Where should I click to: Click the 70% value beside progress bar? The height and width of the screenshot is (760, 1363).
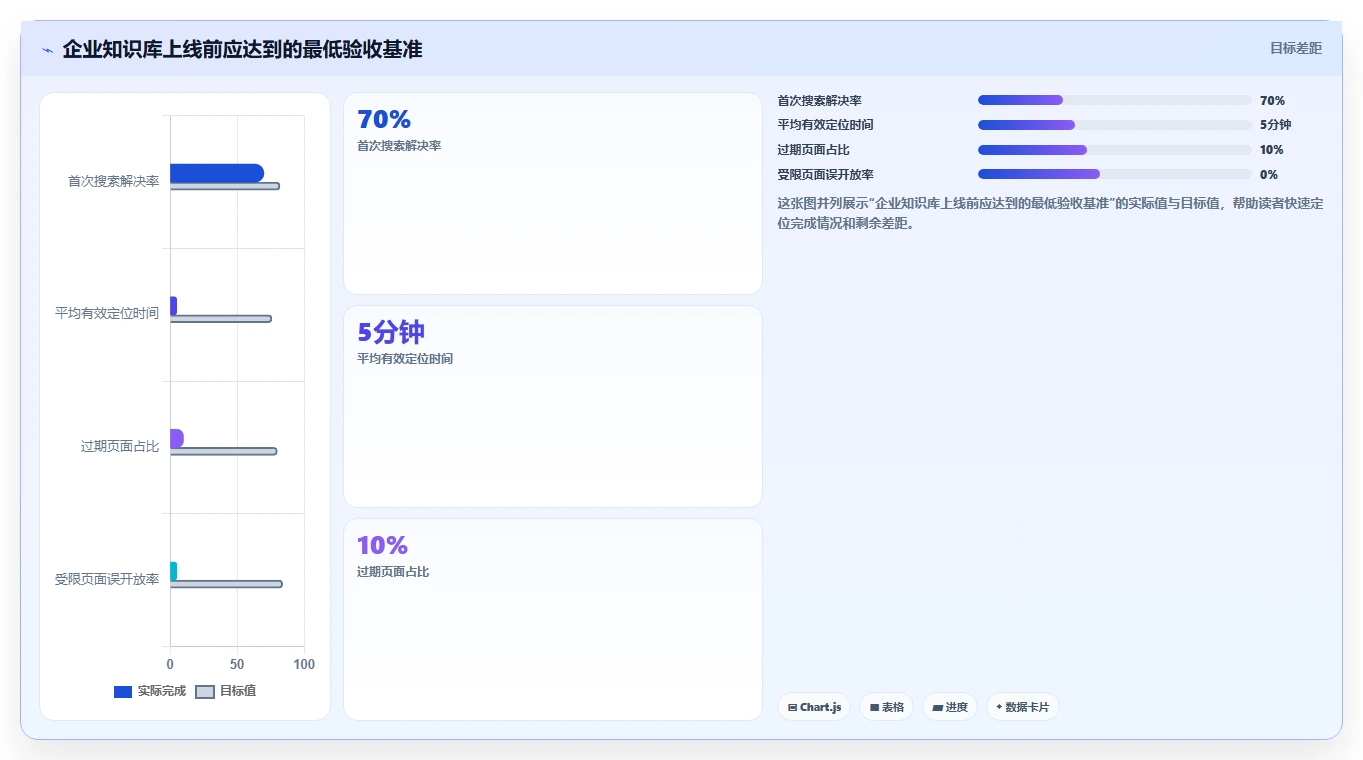(x=1272, y=101)
